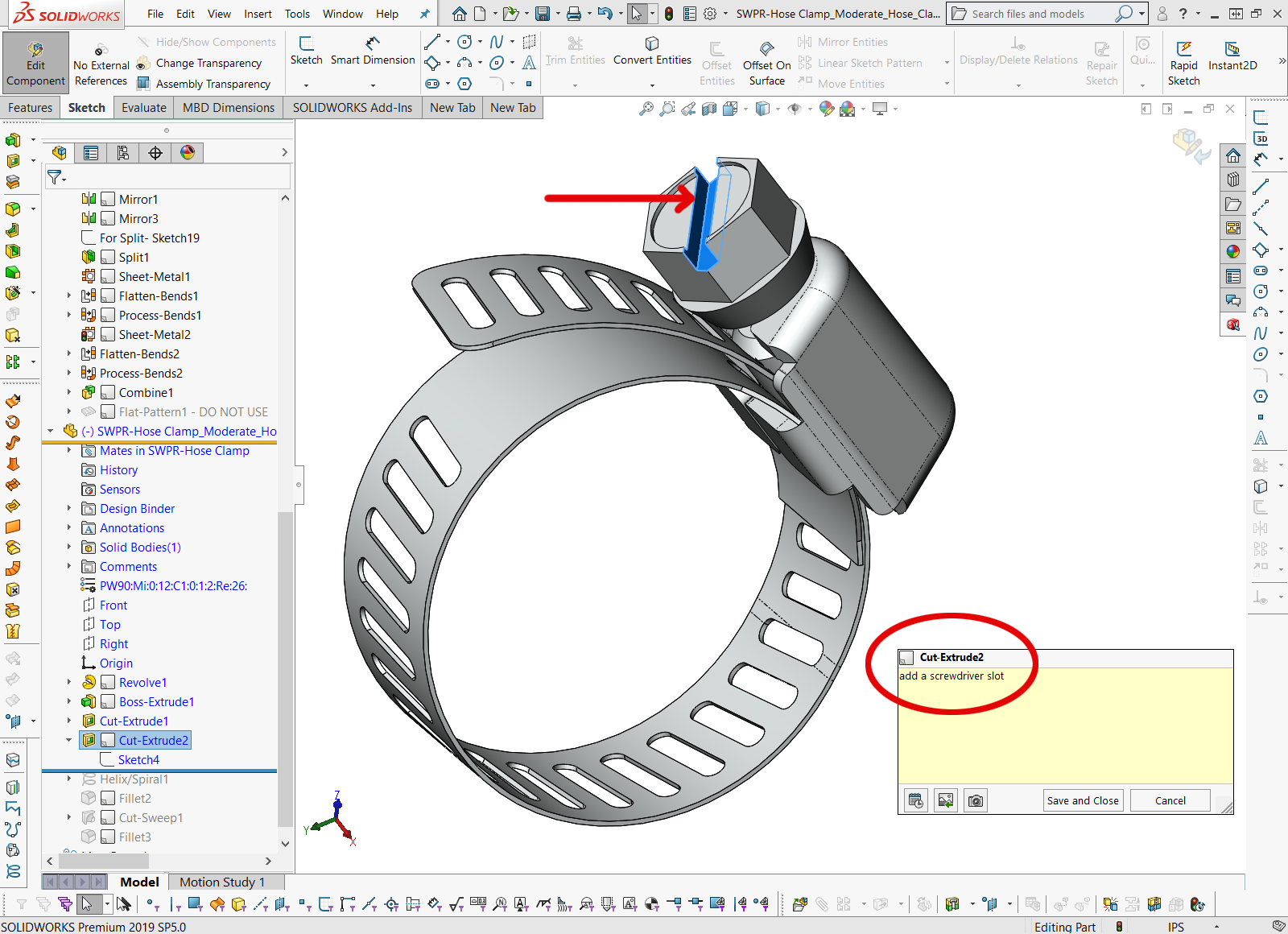Select the Boss-Extrude1 feature
The height and width of the screenshot is (934, 1288).
156,701
